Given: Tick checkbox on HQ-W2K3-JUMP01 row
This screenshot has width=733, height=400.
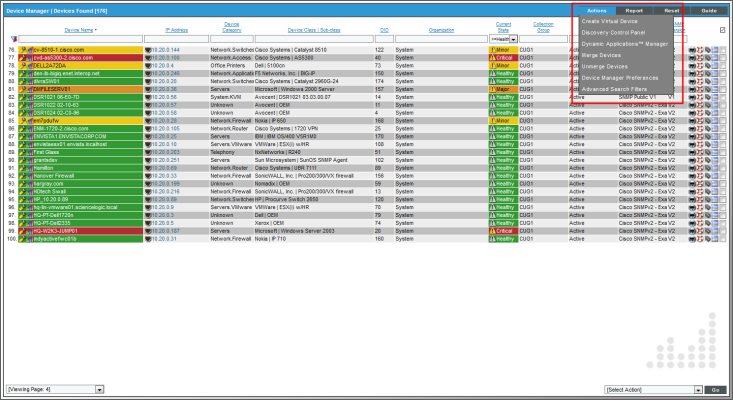Looking at the screenshot, I should [723, 231].
